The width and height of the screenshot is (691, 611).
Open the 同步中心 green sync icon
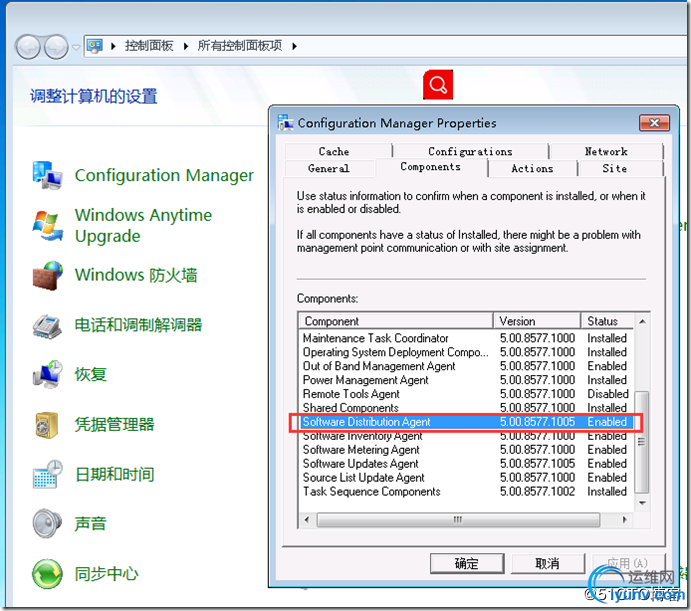point(47,574)
